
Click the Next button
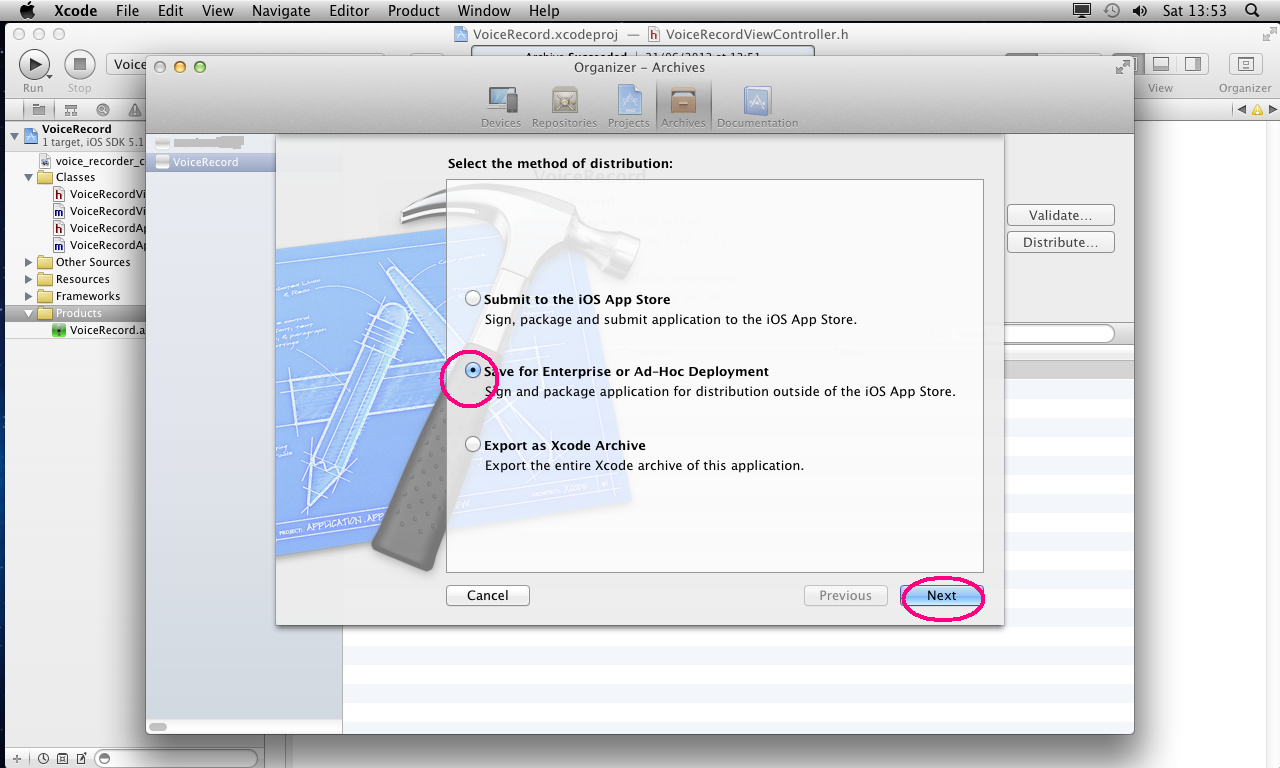click(942, 595)
